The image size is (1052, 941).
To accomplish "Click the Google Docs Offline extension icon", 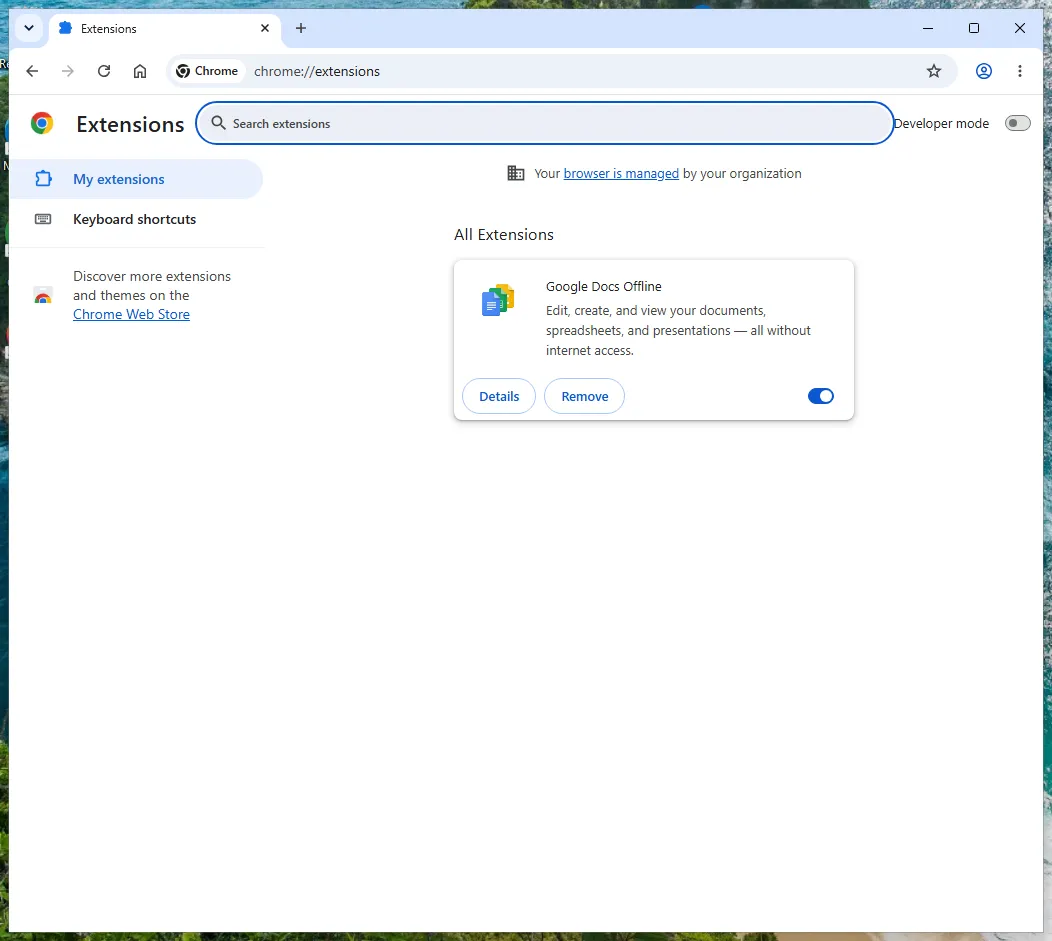I will point(498,300).
